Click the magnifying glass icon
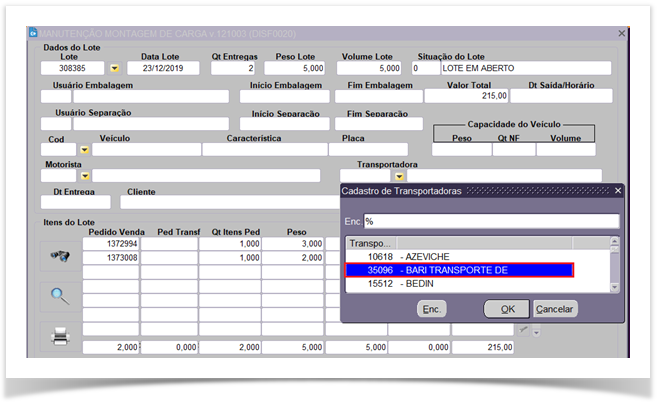The image size is (664, 407). click(x=59, y=295)
